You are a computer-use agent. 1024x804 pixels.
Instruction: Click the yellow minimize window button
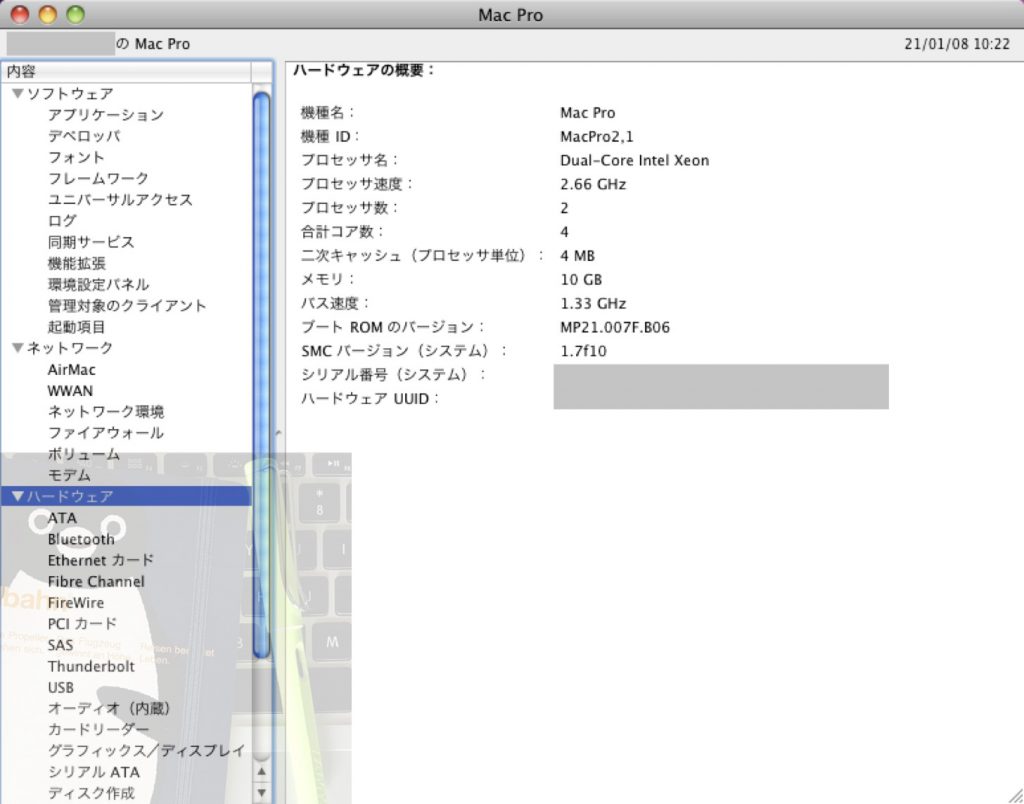48,14
